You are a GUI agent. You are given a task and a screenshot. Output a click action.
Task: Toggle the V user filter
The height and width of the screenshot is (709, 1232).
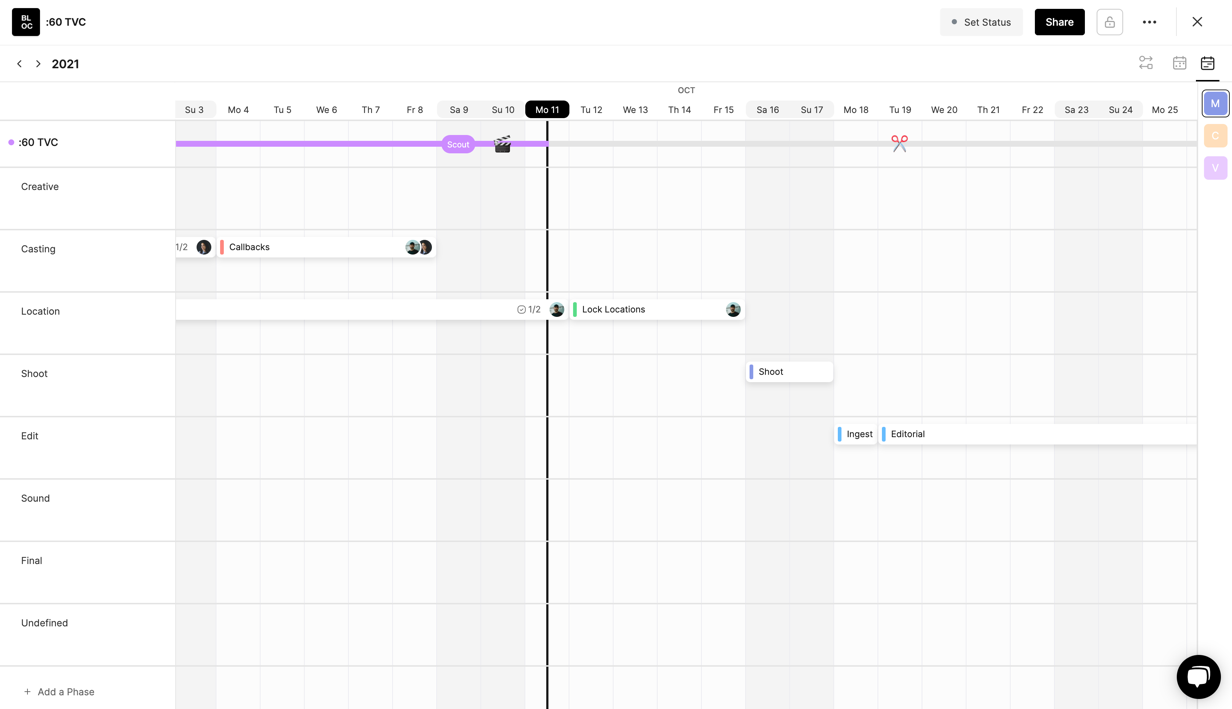[x=1215, y=168]
